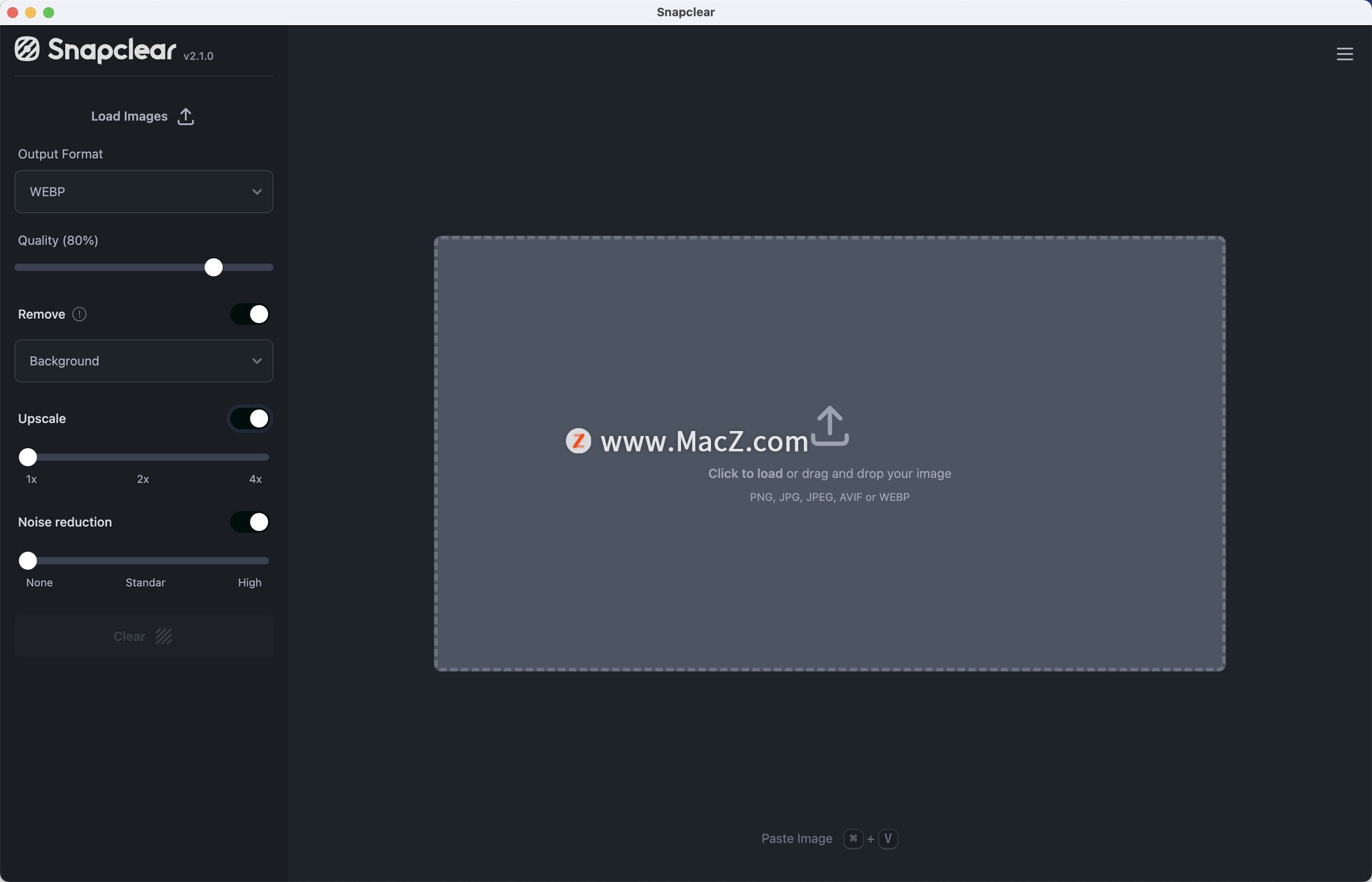Click the 1x upscale label

click(31, 480)
